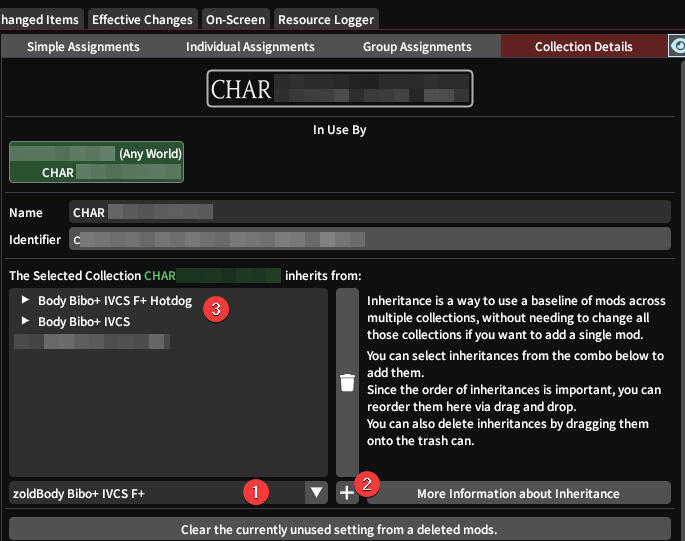Click into the Name input field
This screenshot has width=685, height=541.
click(370, 212)
